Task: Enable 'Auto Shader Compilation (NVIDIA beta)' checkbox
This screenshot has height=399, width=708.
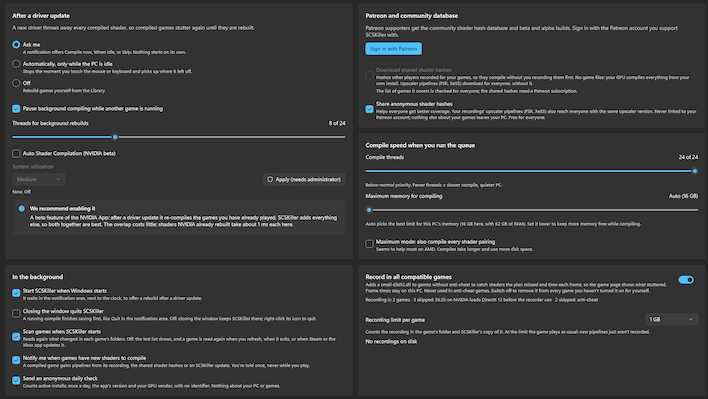Action: 16,153
